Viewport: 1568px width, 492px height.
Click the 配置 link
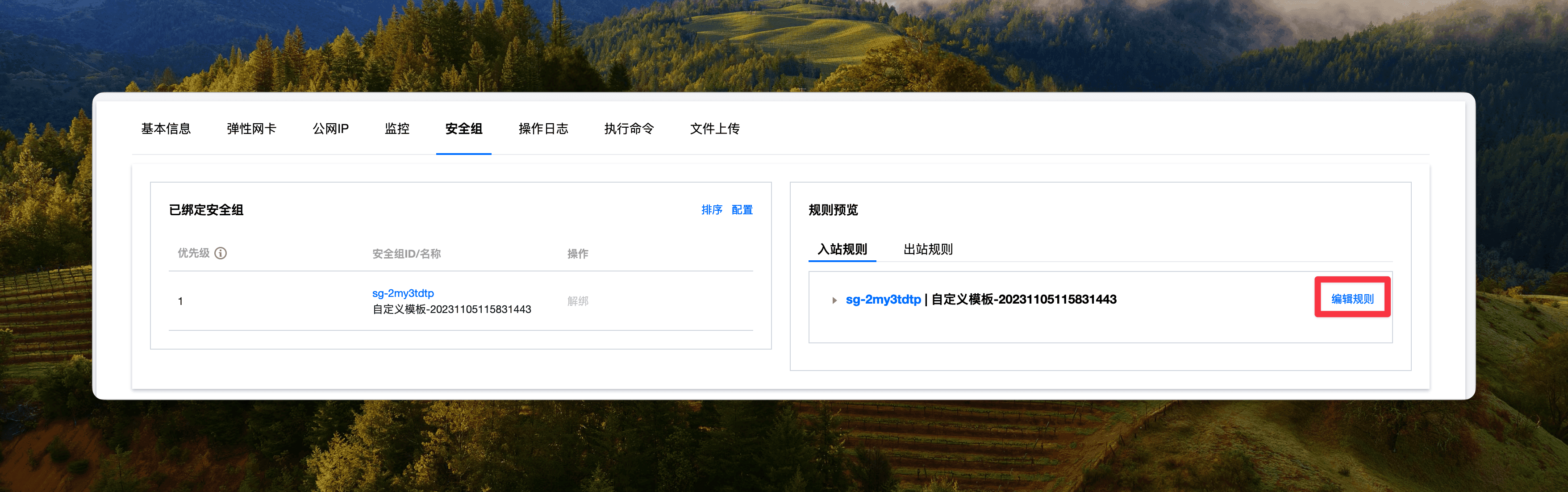point(742,209)
